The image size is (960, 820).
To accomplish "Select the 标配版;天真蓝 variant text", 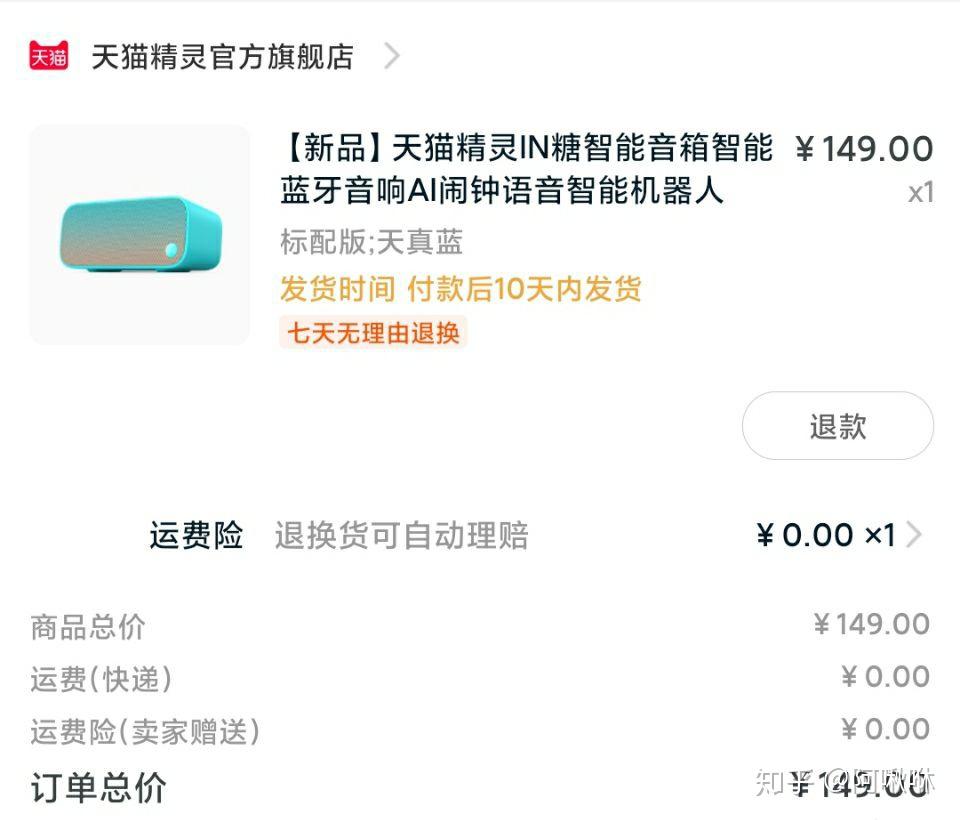I will pos(371,242).
